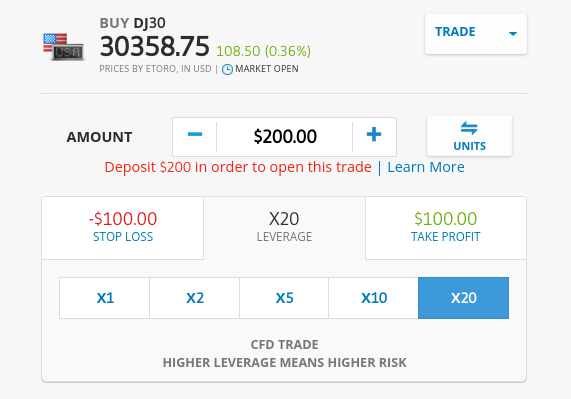The height and width of the screenshot is (399, 571).
Task: Click the DJ30 instrument name
Action: coord(149,23)
